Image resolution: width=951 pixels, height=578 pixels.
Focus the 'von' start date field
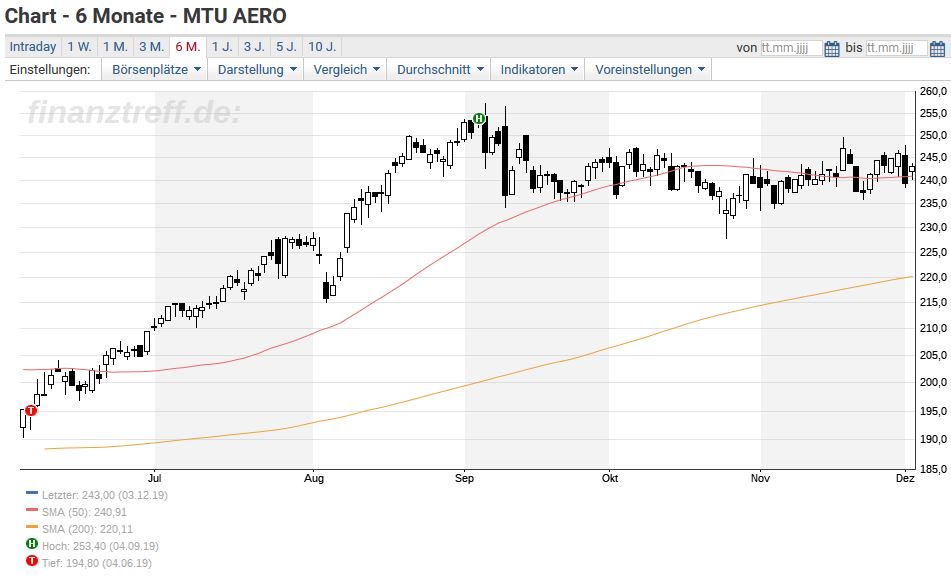[x=791, y=48]
